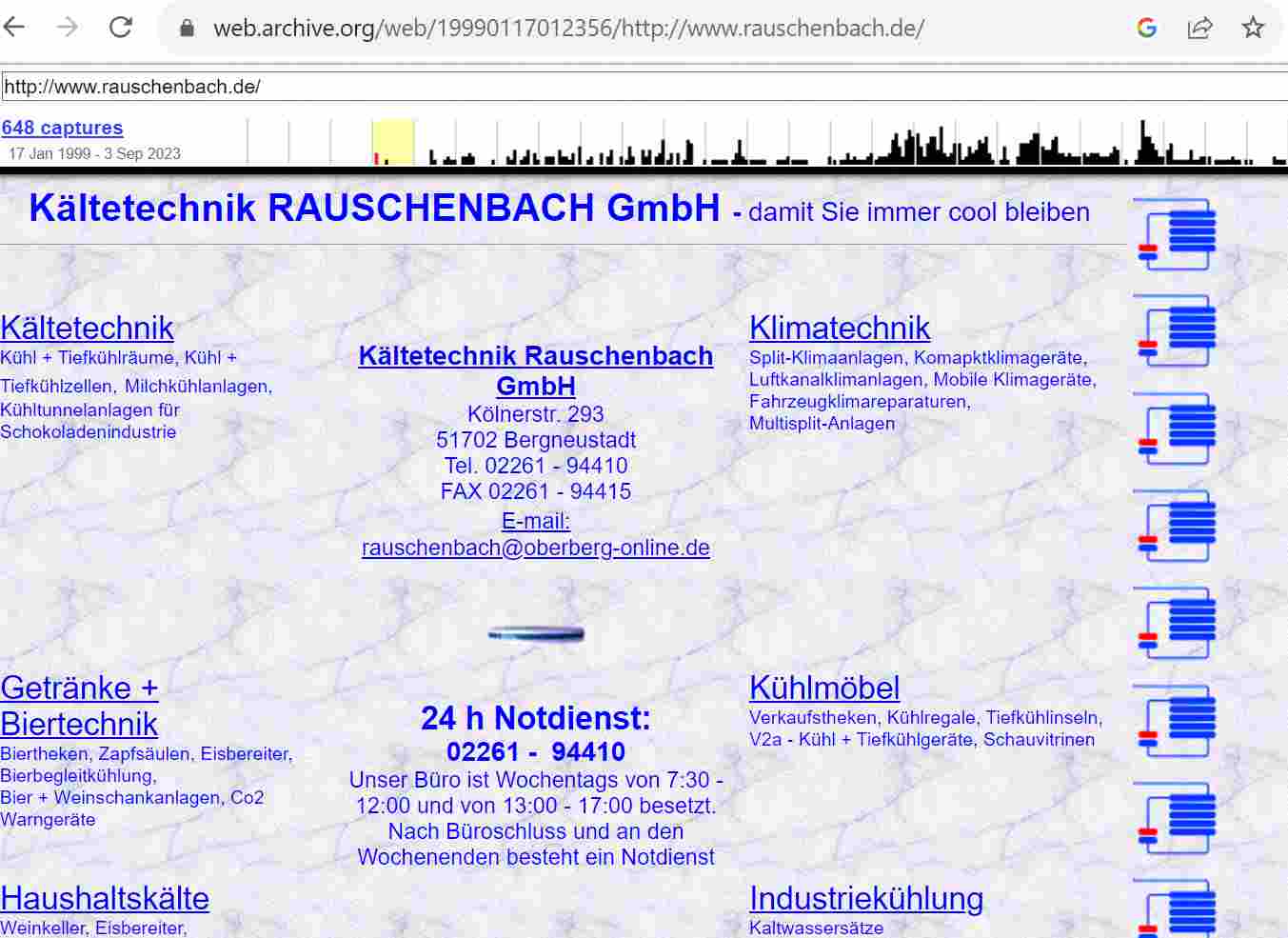
Task: Click the Wayback URL input field
Action: coord(644,87)
